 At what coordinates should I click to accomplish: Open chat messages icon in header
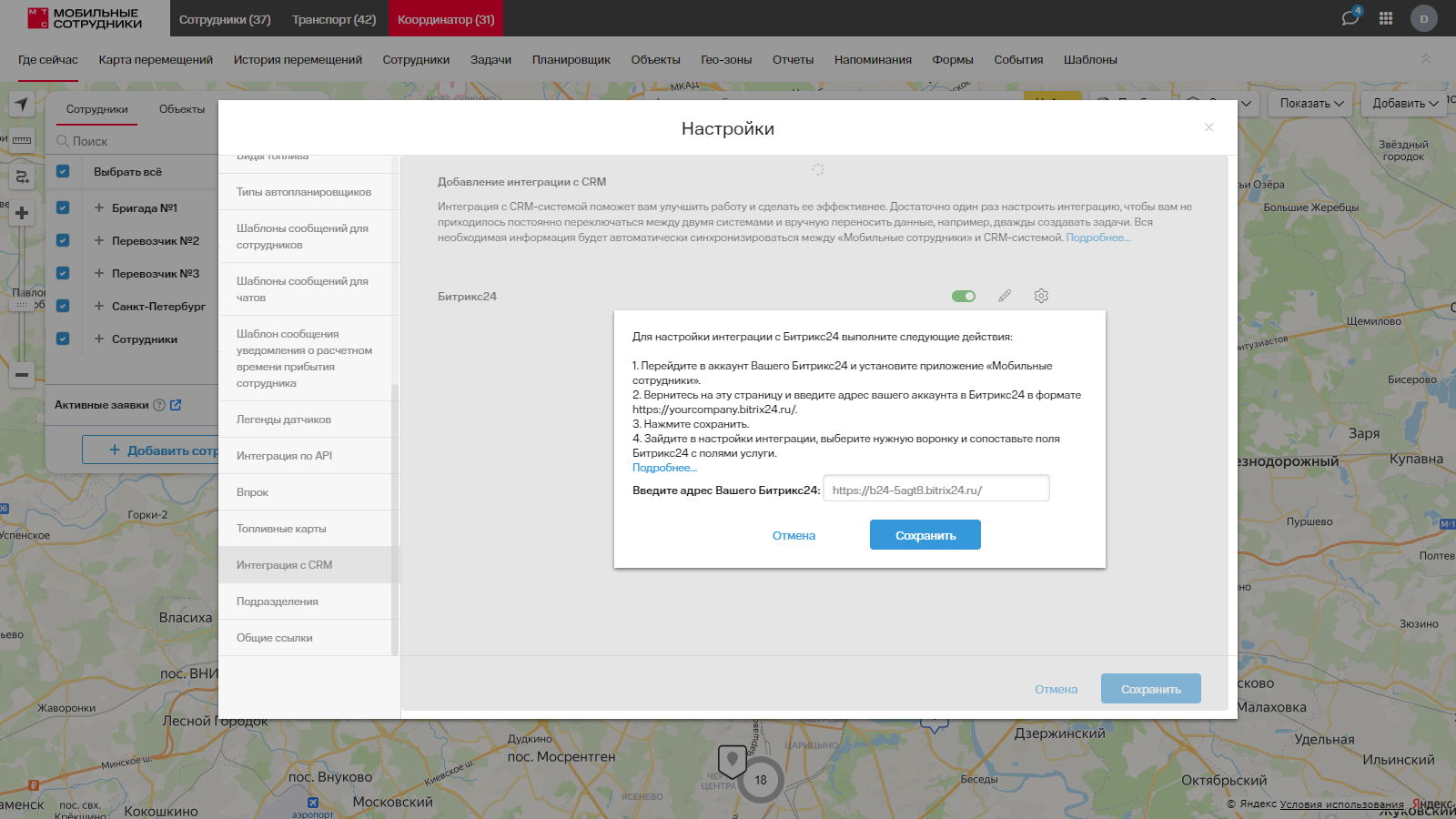[x=1350, y=18]
